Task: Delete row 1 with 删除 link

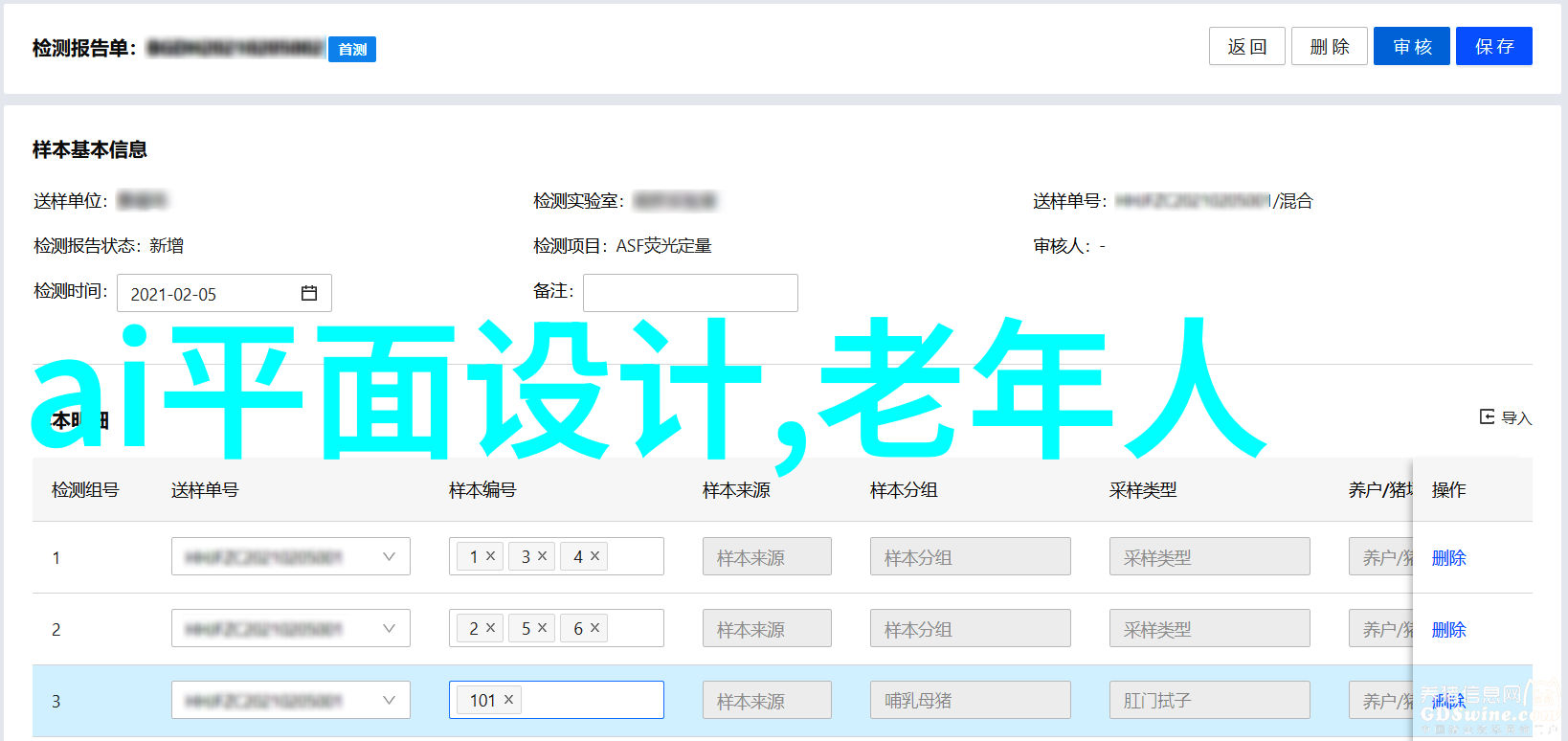Action: pos(1448,557)
